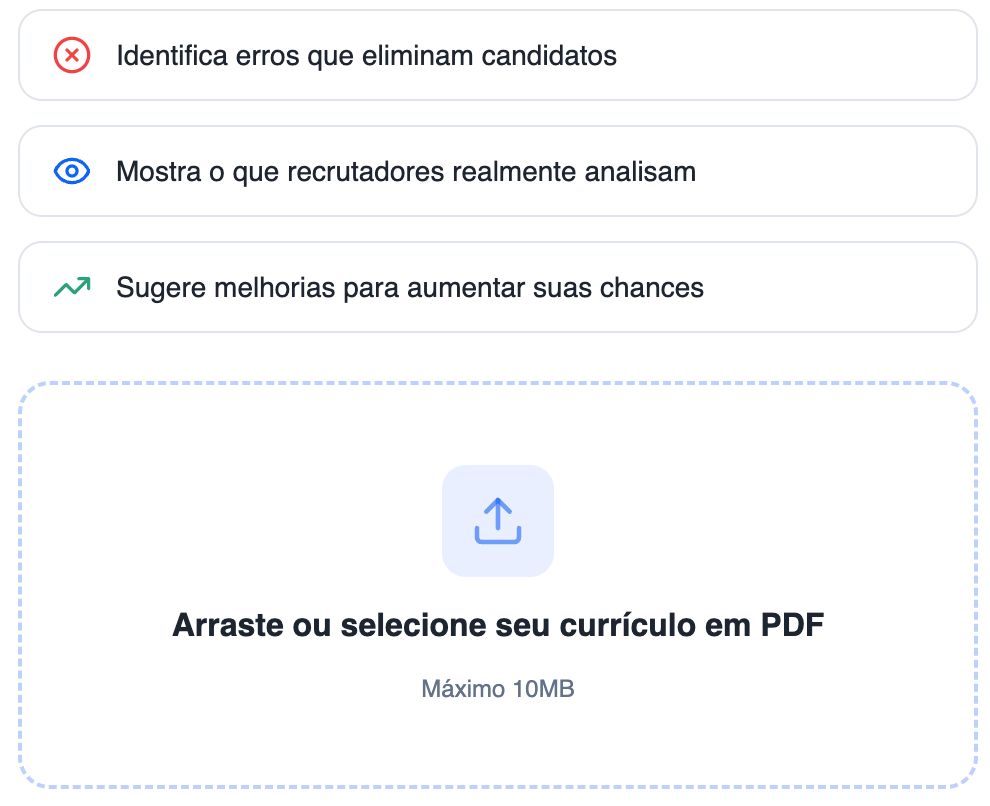Click the green trending-up arrow icon
990x806 pixels.
coord(72,288)
